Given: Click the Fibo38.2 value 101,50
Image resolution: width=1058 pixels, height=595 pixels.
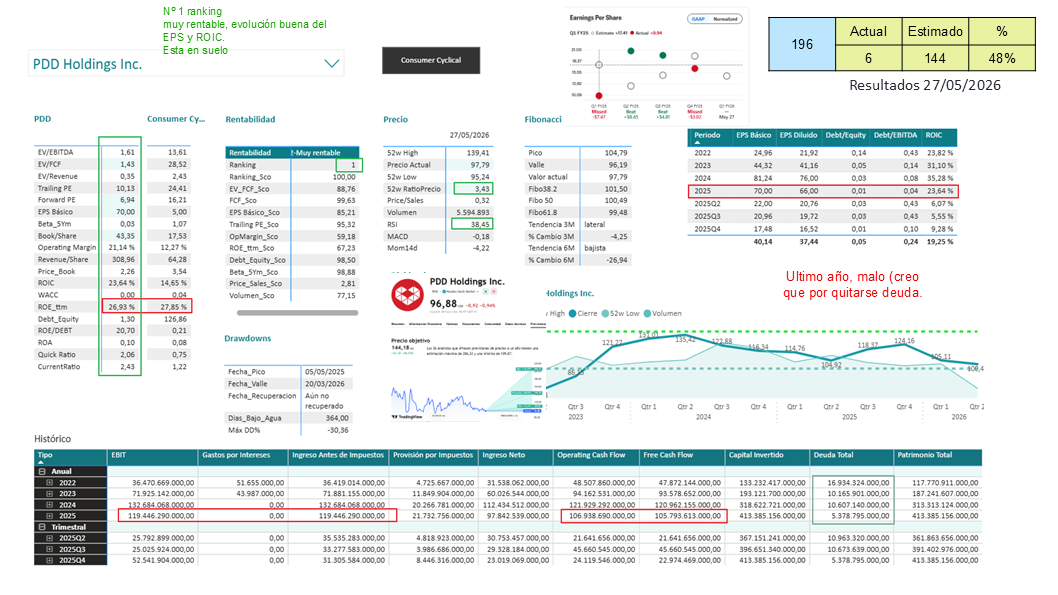Looking at the screenshot, I should coord(616,189).
